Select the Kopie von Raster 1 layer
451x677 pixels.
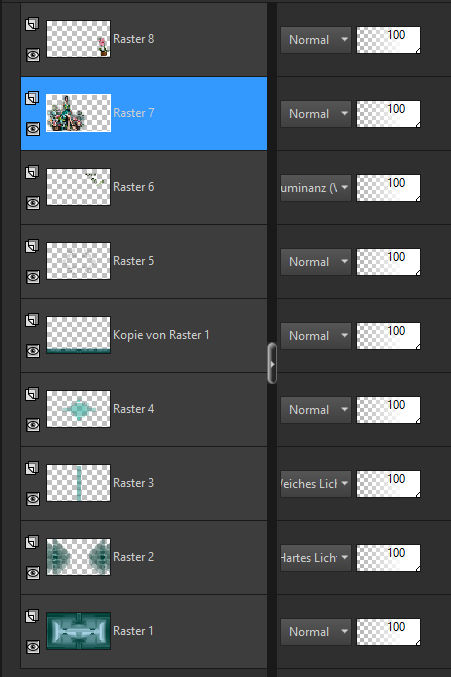pyautogui.click(x=144, y=335)
